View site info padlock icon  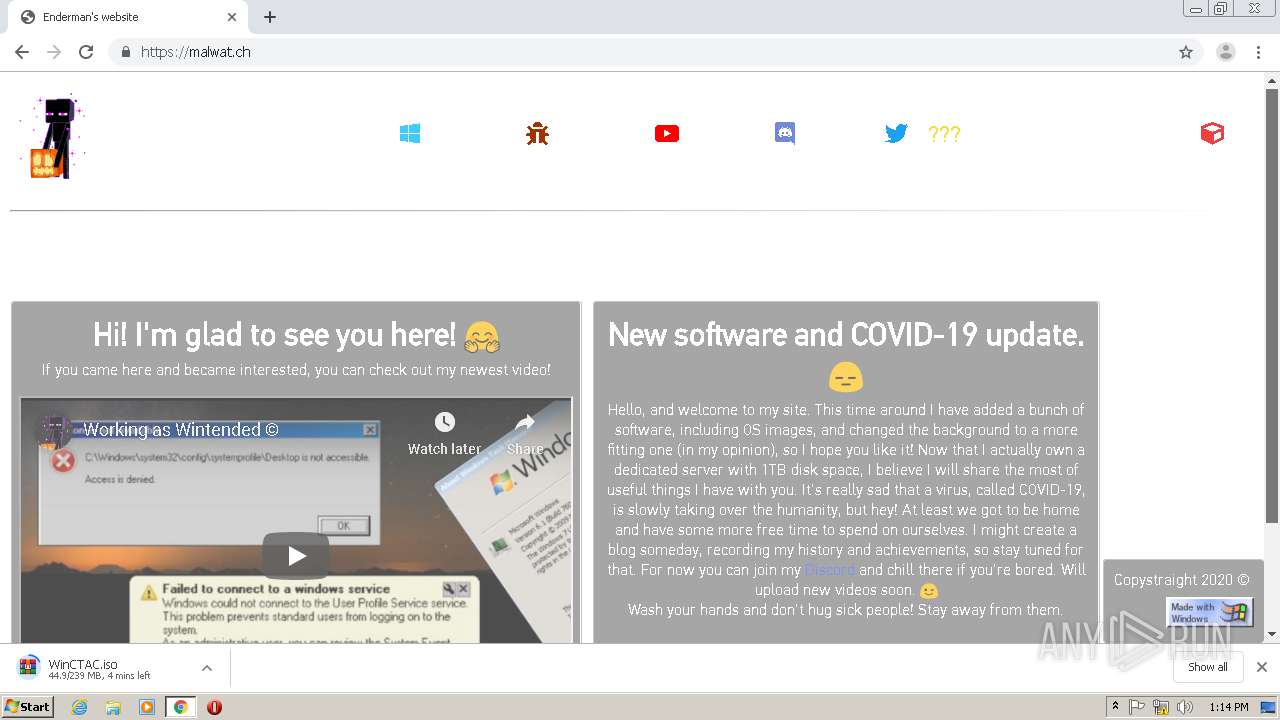click(x=125, y=52)
